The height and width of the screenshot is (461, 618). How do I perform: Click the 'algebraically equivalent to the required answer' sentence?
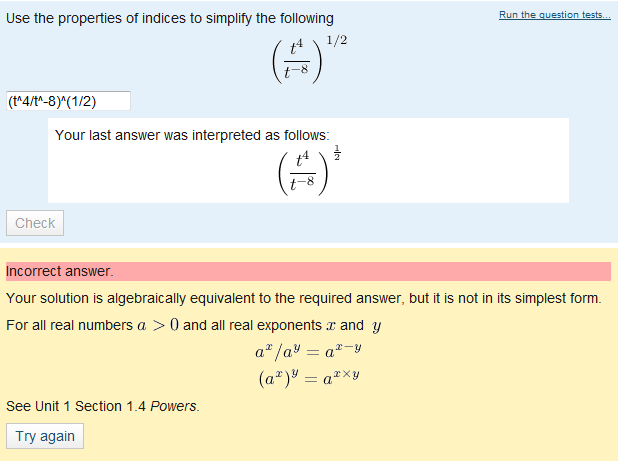tap(304, 298)
